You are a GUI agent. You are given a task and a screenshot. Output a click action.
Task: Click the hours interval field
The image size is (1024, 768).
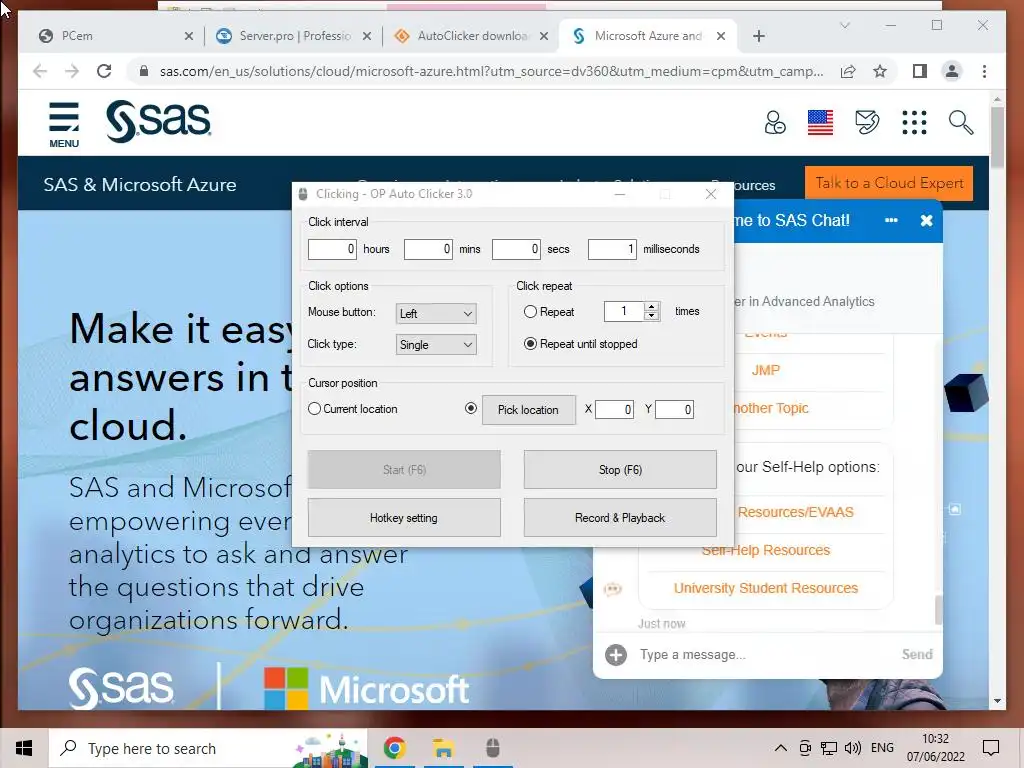[x=332, y=249]
